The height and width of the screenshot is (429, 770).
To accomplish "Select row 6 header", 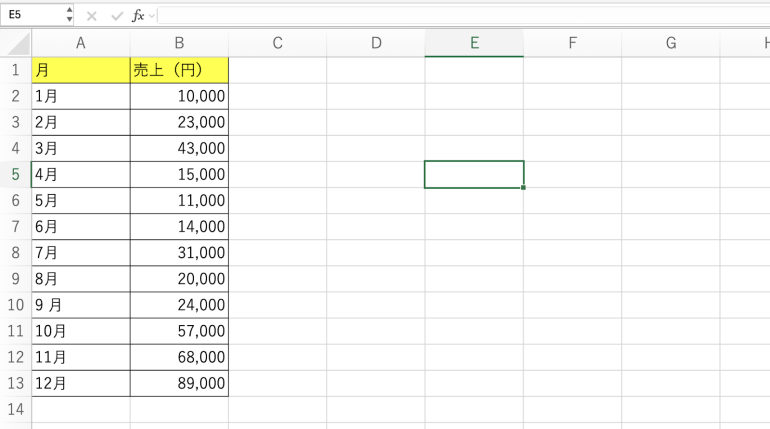I will [16, 200].
